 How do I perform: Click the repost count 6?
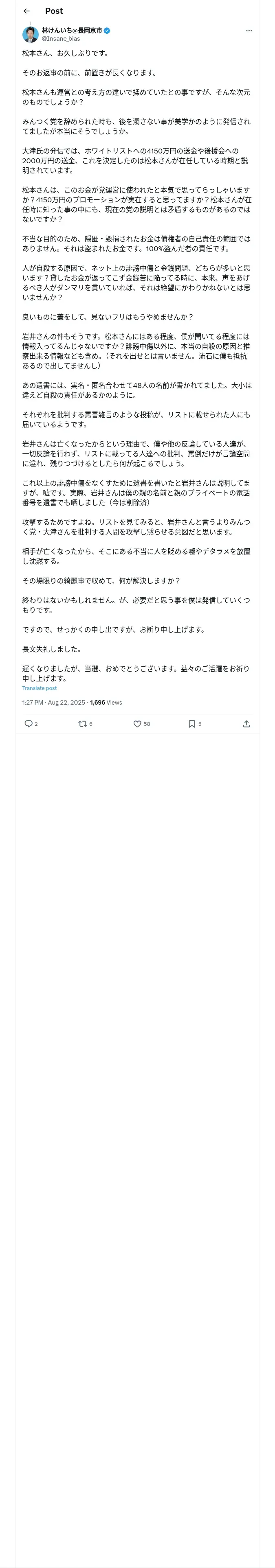[x=91, y=724]
